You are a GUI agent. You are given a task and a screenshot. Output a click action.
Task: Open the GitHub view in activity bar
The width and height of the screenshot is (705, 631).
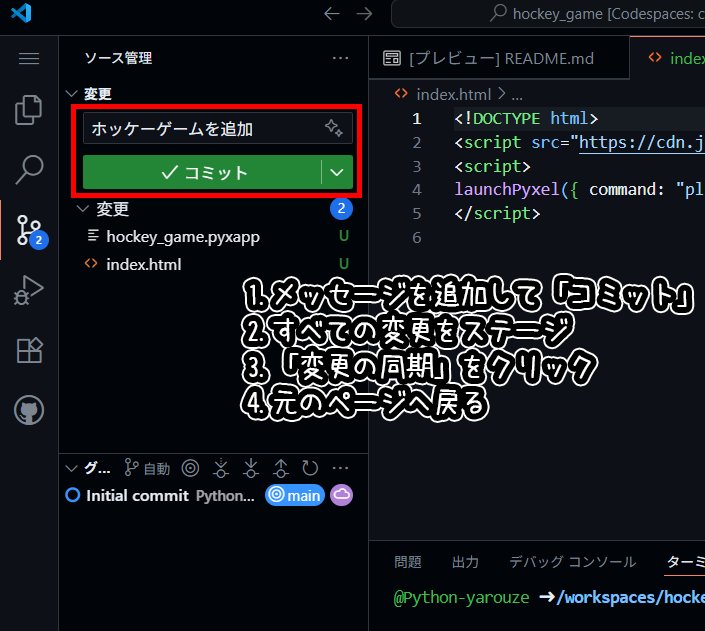29,410
